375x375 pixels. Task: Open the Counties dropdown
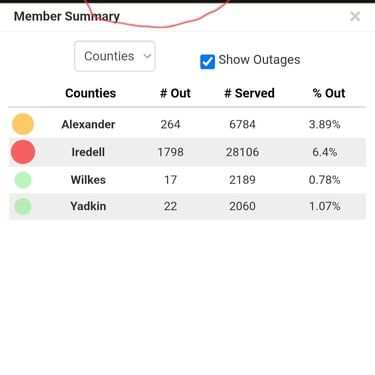[x=115, y=56]
